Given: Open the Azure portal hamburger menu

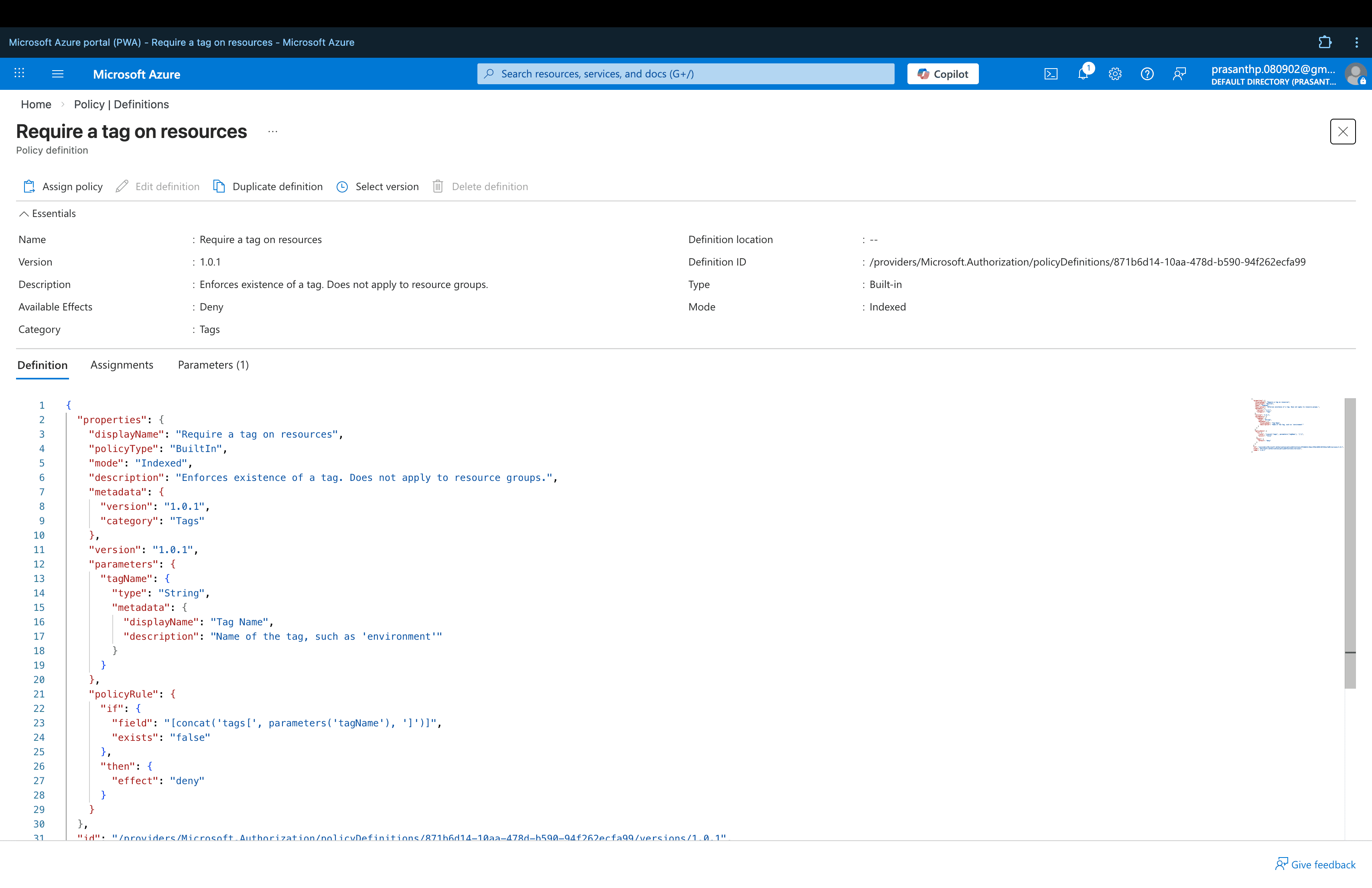Looking at the screenshot, I should (x=58, y=74).
